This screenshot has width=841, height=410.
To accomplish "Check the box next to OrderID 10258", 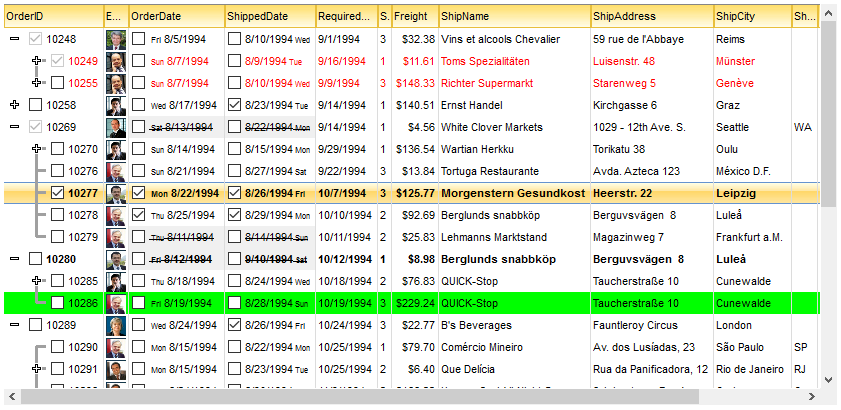I will click(36, 105).
